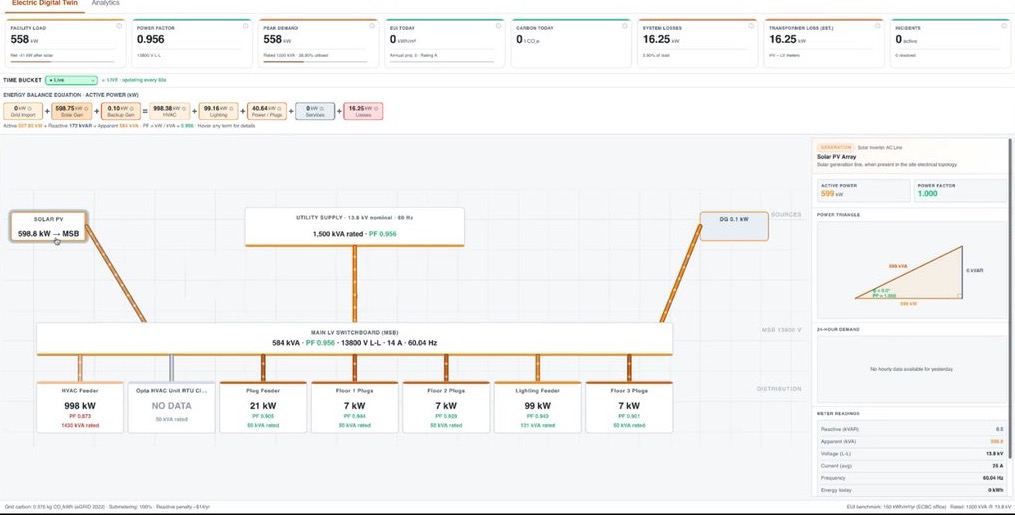Select the Solar PV source node

(49, 227)
